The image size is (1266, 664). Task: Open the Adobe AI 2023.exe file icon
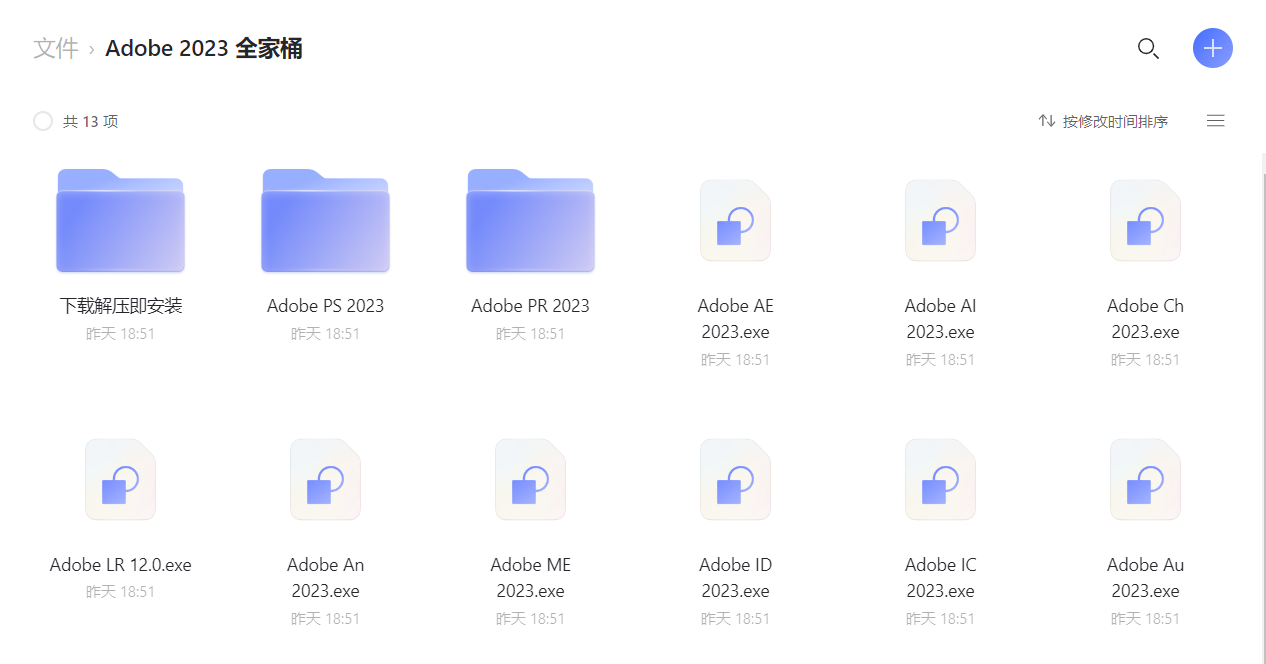(940, 220)
